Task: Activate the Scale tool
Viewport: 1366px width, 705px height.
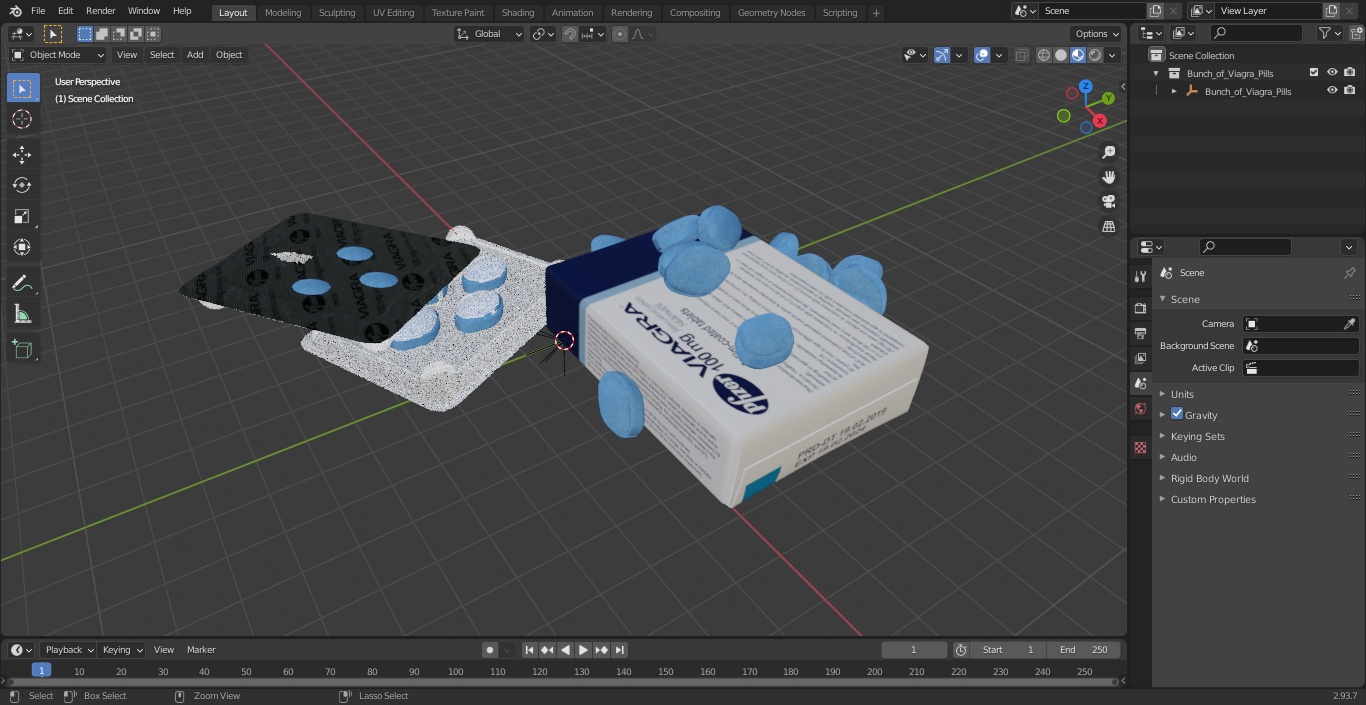Action: click(22, 216)
